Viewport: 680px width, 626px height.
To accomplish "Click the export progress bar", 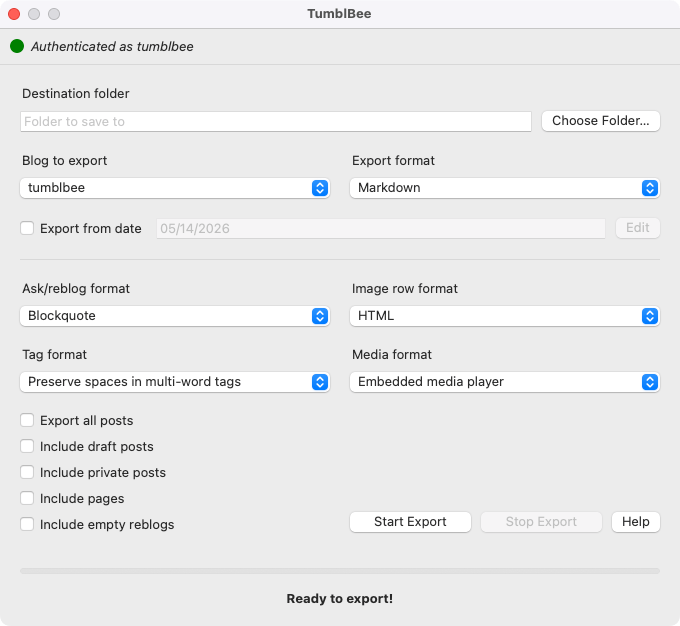I will pyautogui.click(x=340, y=571).
